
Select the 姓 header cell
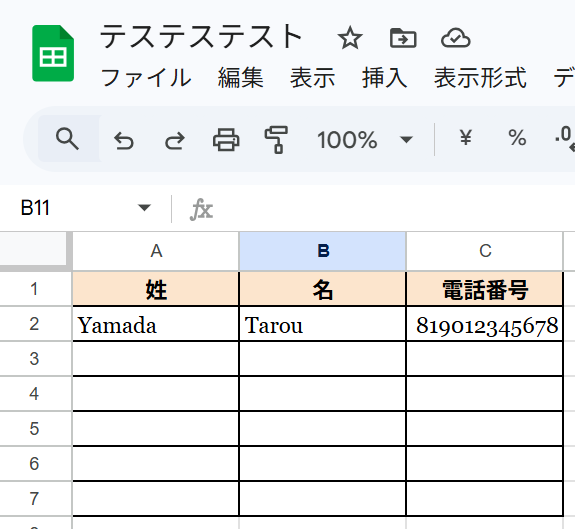click(x=156, y=289)
